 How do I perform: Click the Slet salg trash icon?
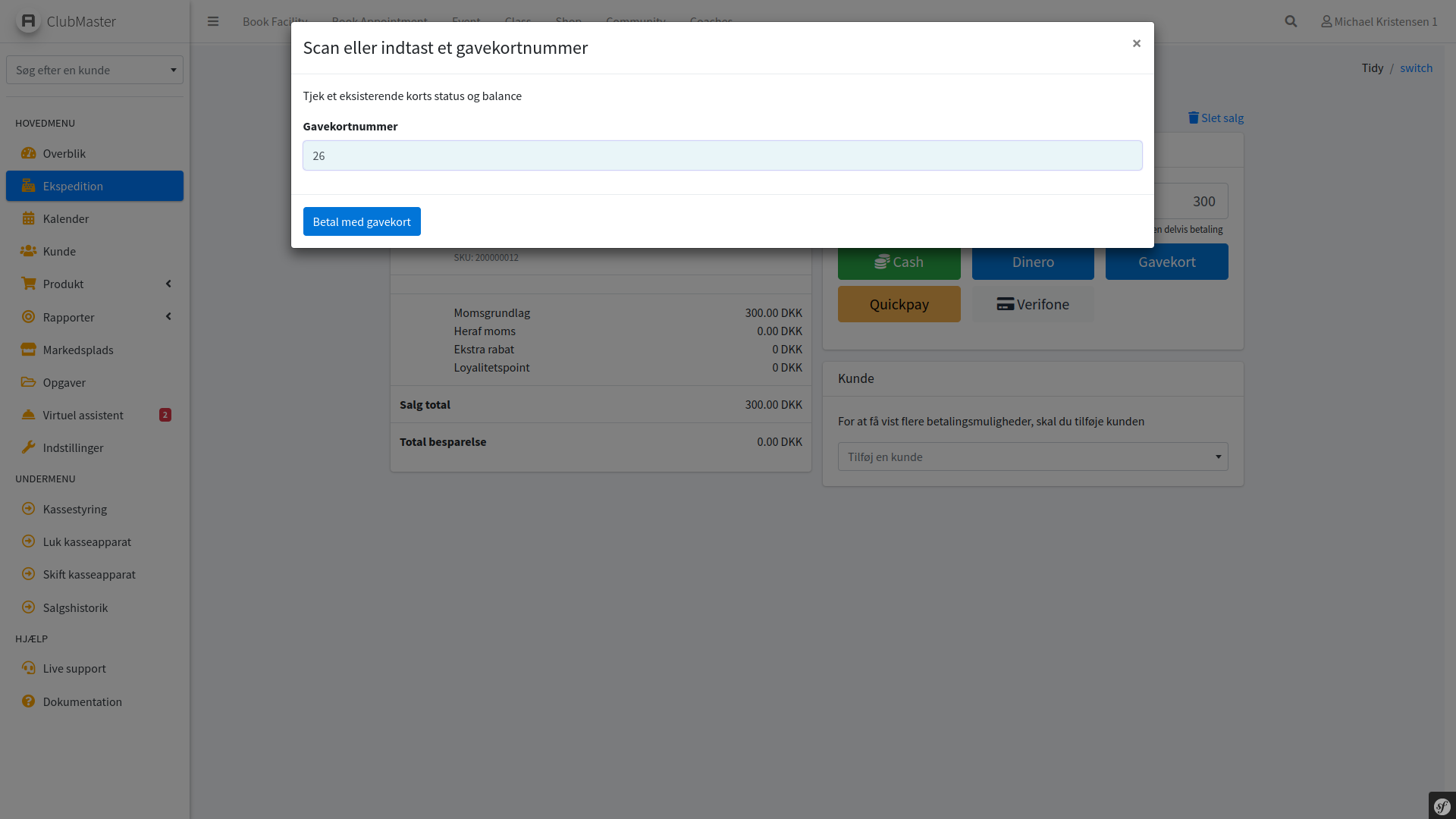point(1194,118)
